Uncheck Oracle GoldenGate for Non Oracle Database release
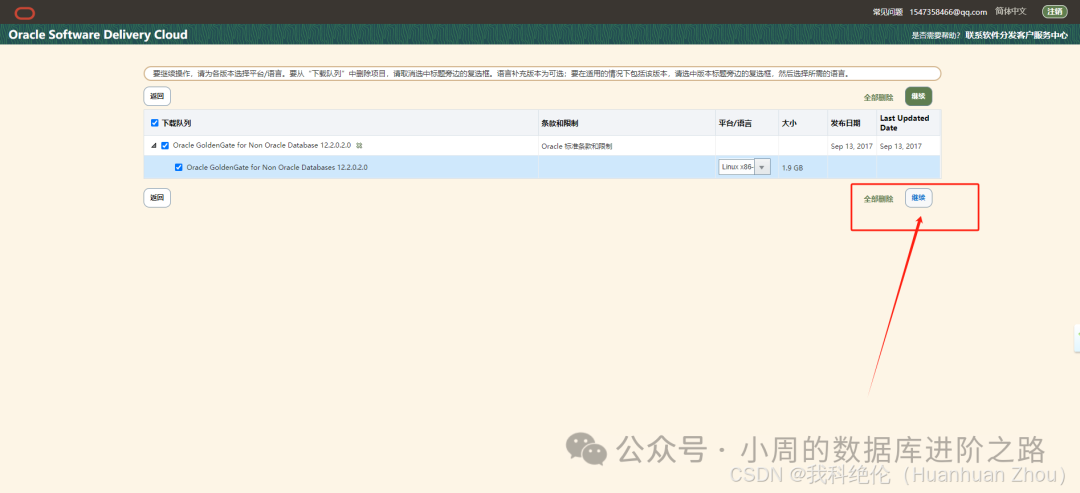The width and height of the screenshot is (1080, 493). tap(165, 146)
